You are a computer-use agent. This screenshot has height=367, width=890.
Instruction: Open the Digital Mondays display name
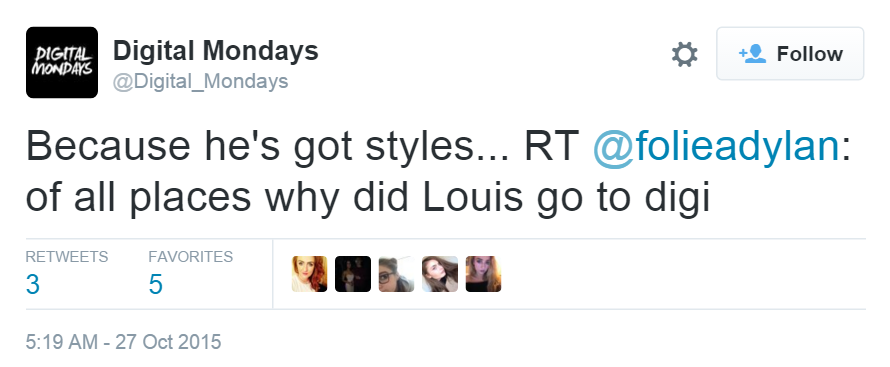coord(216,50)
